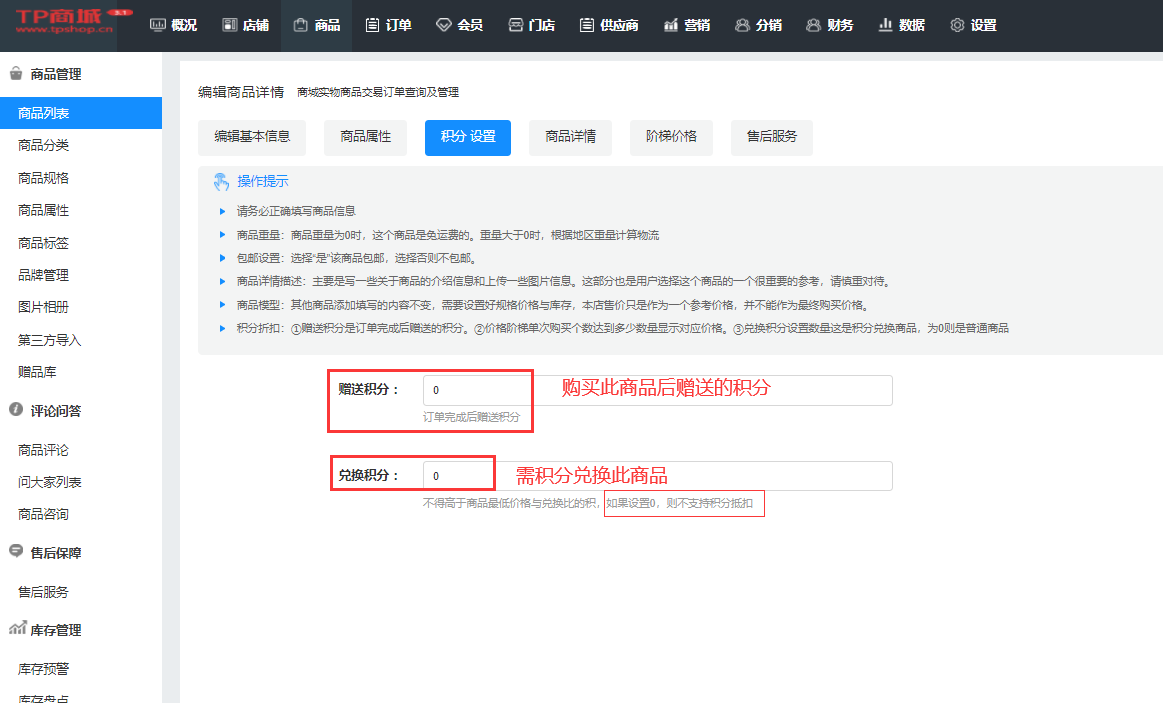Go to 商品分类 in sidebar
The height and width of the screenshot is (703, 1163).
pyautogui.click(x=43, y=145)
